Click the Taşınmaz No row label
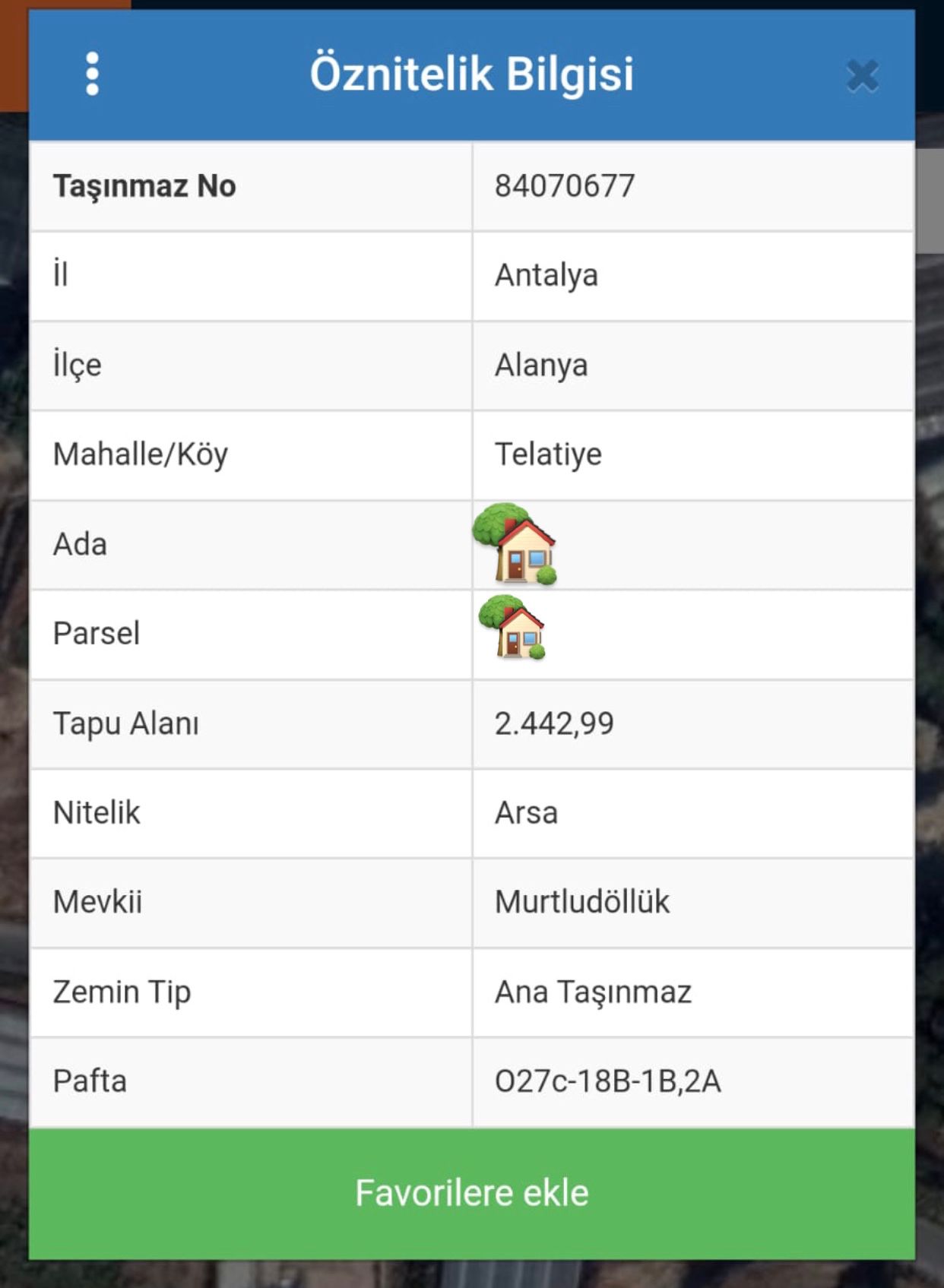944x1288 pixels. click(x=144, y=186)
